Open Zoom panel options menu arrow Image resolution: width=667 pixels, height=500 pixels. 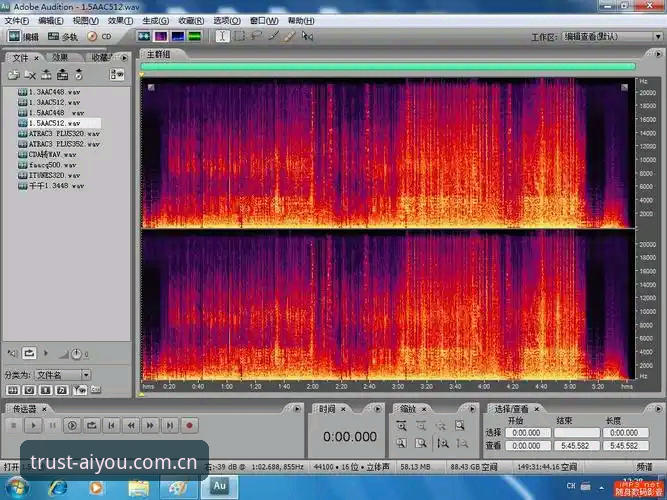472,409
